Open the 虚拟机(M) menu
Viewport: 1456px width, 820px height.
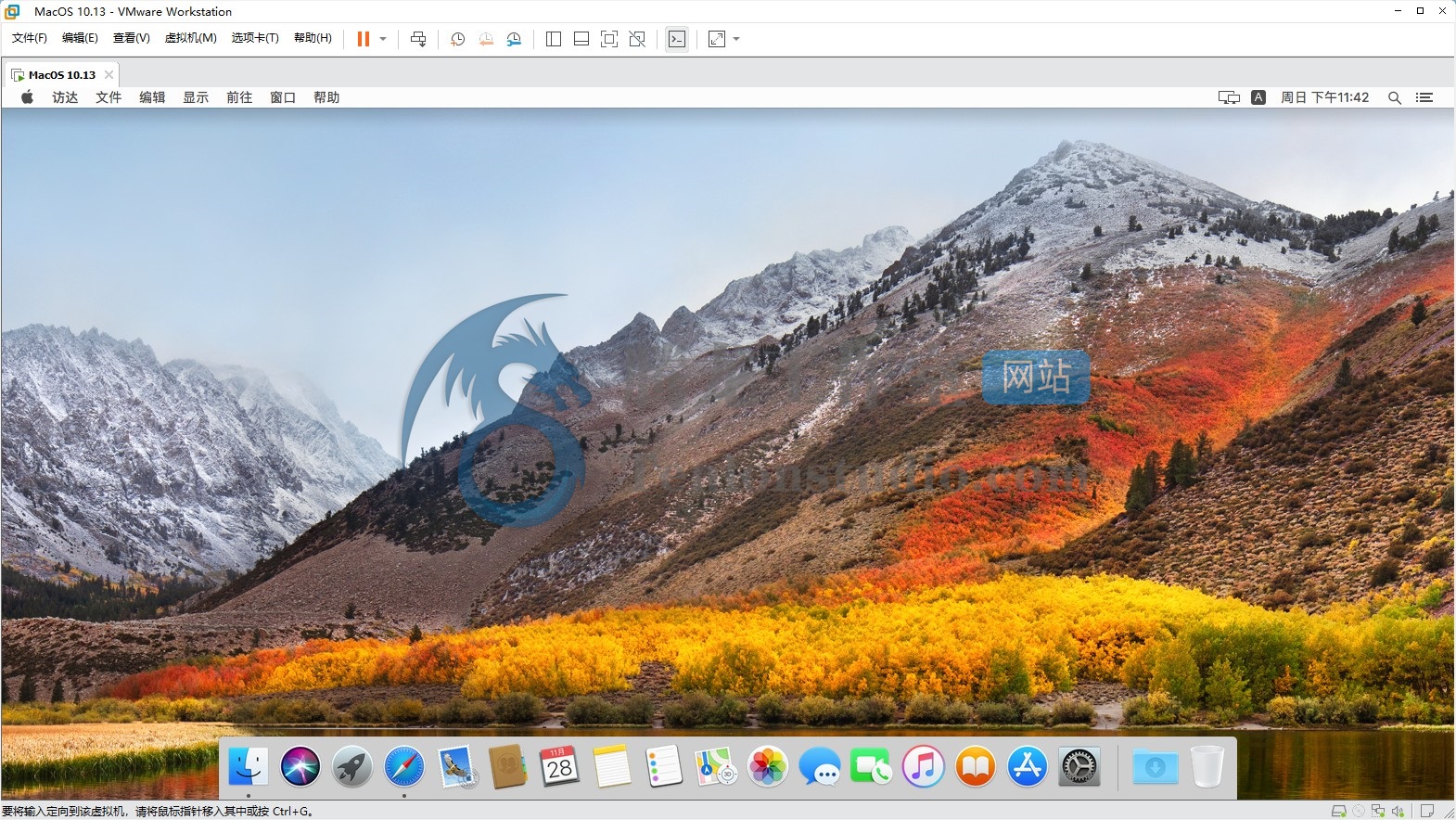190,38
